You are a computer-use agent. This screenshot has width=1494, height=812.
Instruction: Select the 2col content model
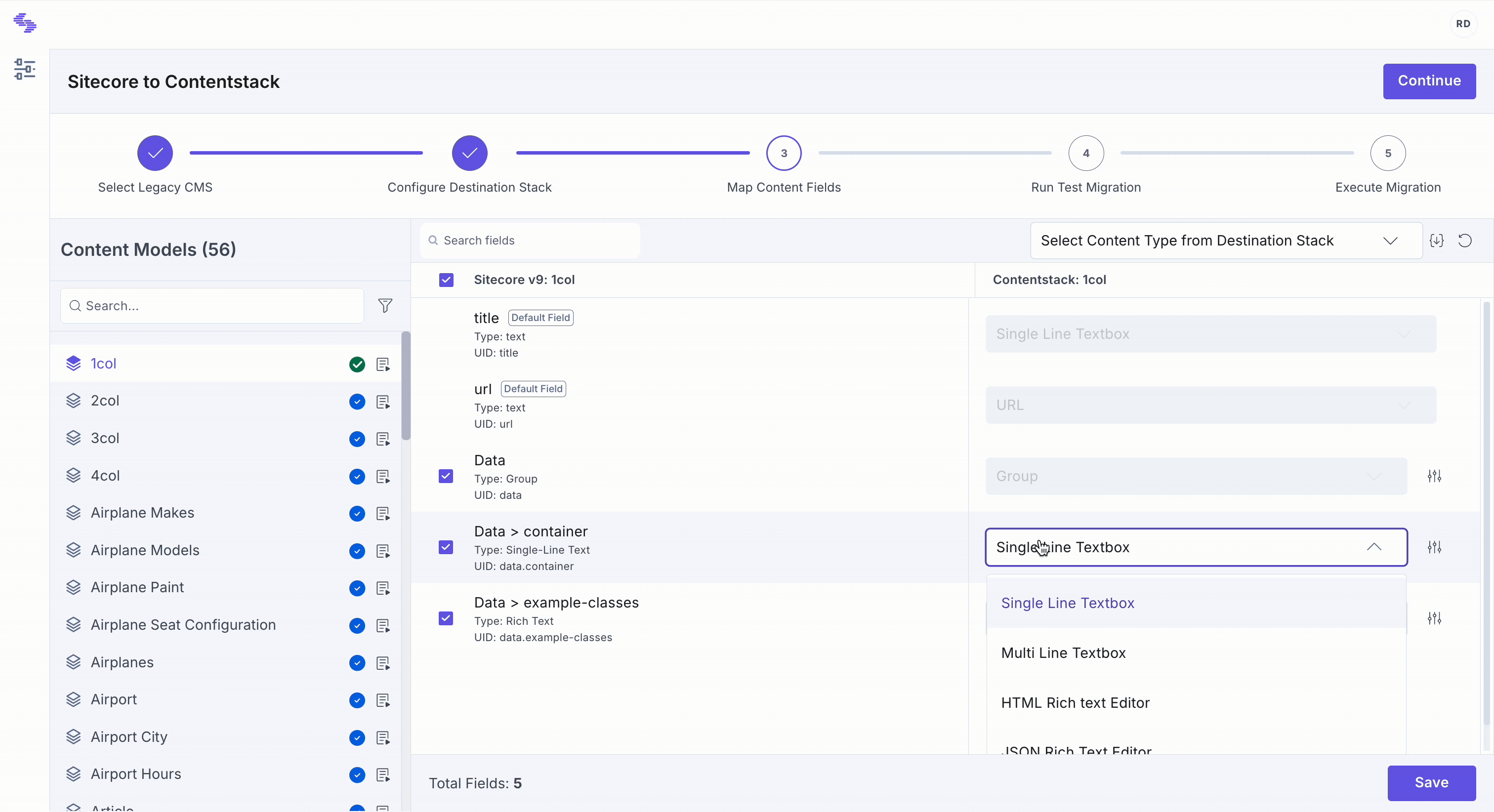[225, 401]
